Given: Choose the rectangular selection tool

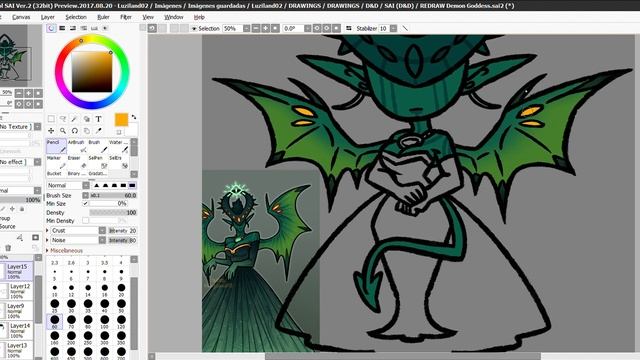Looking at the screenshot, I should pyautogui.click(x=51, y=119).
